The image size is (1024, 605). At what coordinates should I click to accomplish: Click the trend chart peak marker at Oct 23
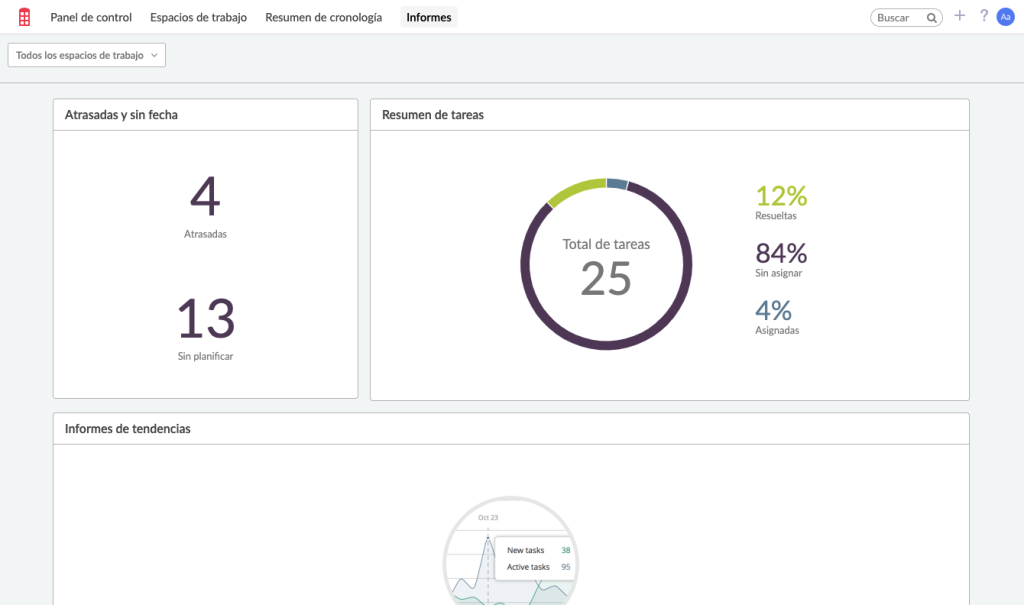coord(487,536)
